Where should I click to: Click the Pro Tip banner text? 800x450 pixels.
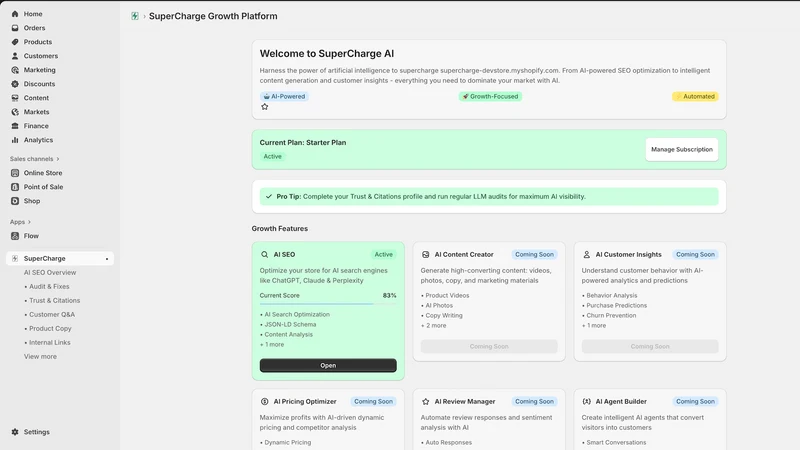coord(431,196)
